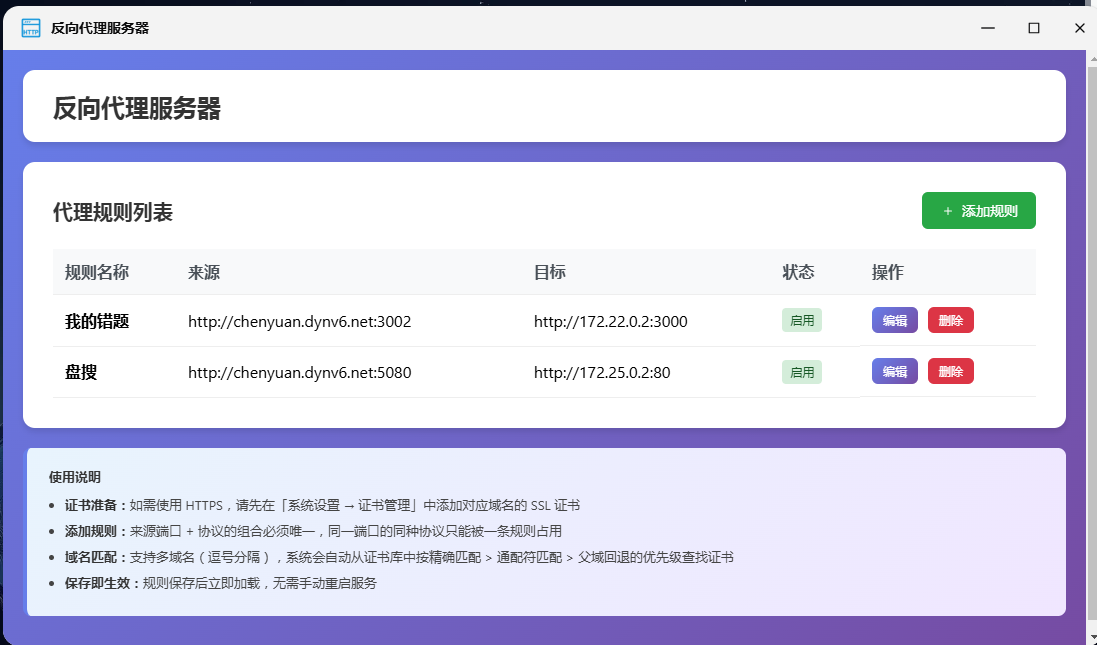Click the 启用 status badge for 盘搜
Viewport: 1097px width, 645px height.
(x=802, y=372)
